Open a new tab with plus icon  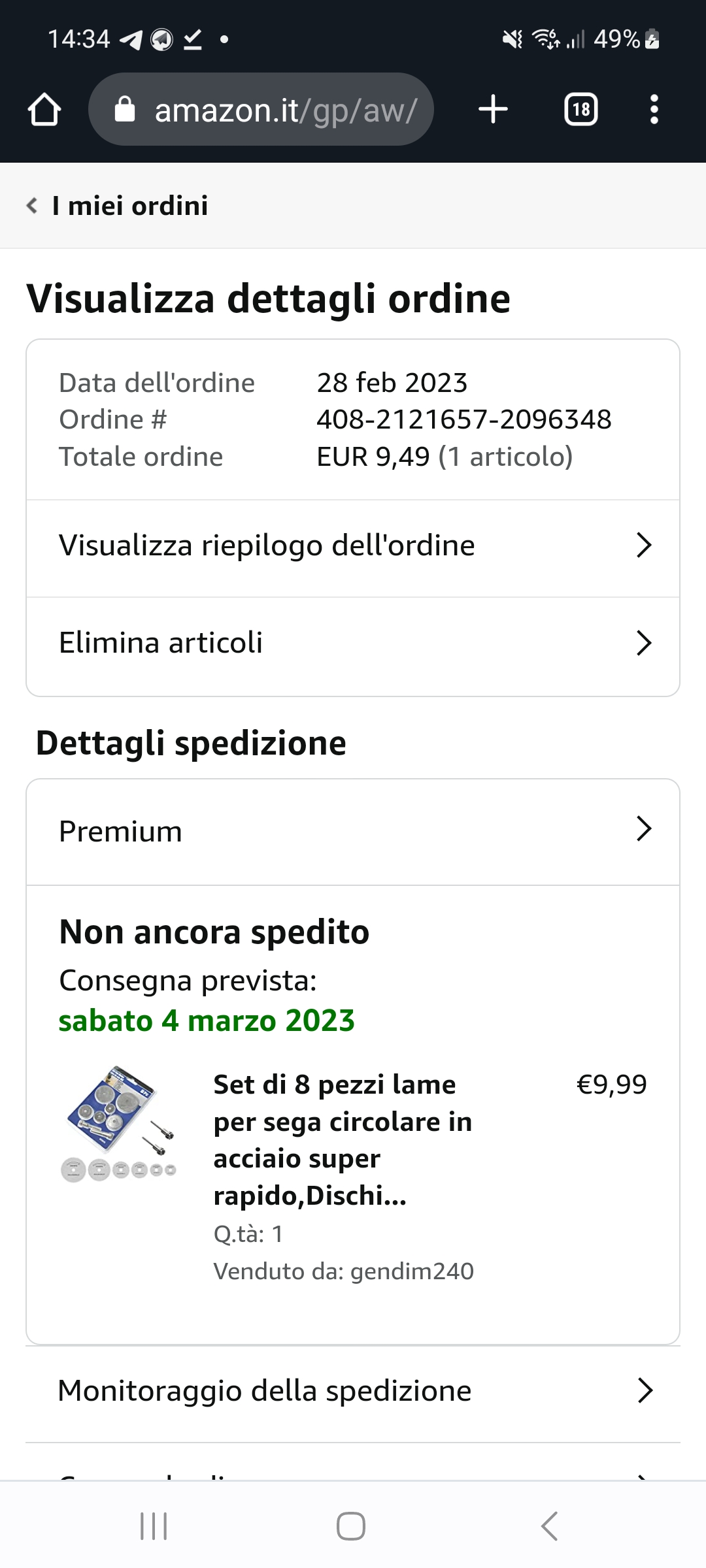493,109
